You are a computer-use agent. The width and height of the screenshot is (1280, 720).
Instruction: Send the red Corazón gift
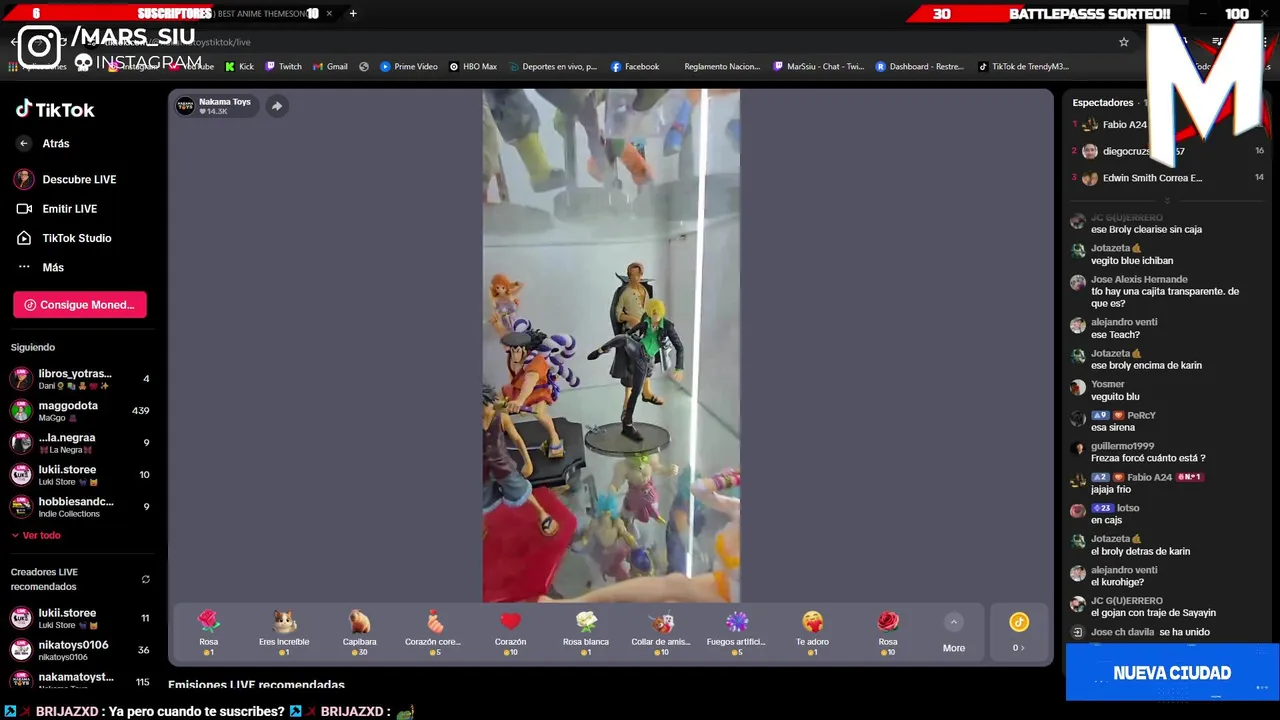point(510,633)
